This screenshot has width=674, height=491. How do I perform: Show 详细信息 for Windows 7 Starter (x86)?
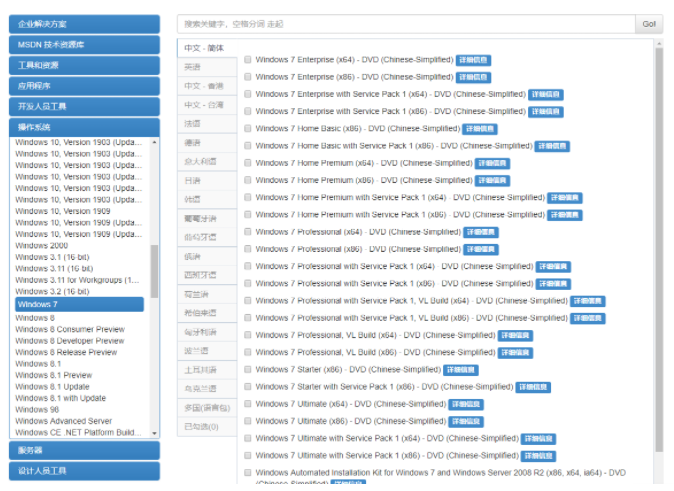[x=461, y=370]
